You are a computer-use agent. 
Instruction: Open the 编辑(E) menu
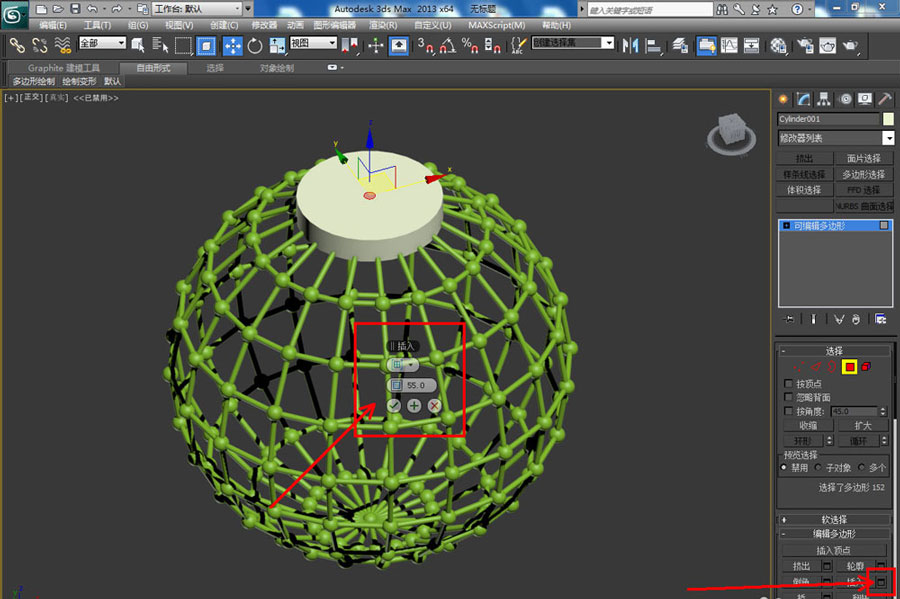tap(53, 25)
